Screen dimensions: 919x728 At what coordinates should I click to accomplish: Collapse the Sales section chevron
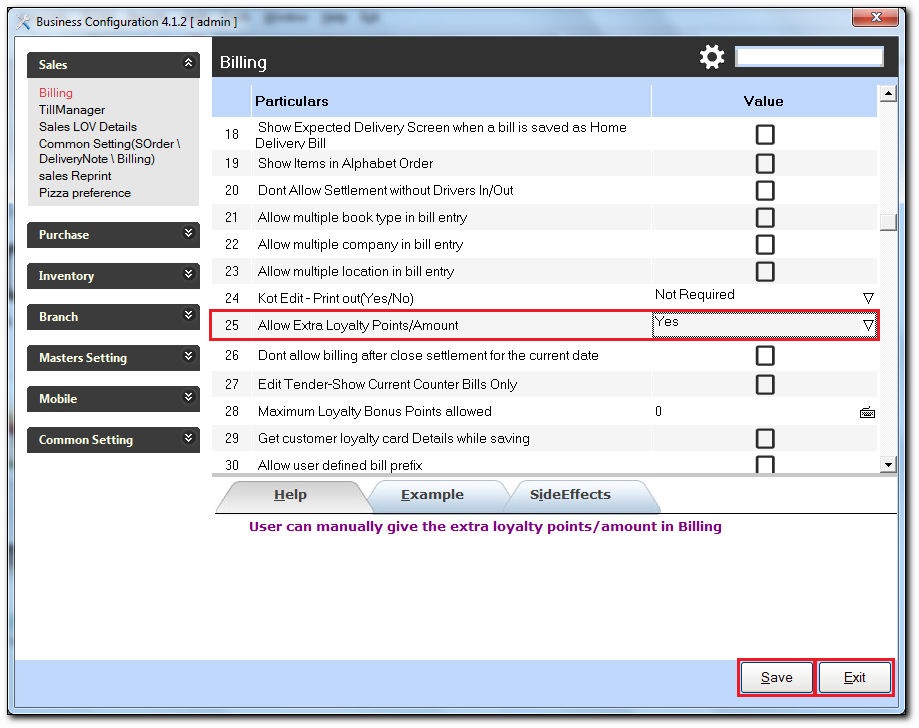[188, 63]
